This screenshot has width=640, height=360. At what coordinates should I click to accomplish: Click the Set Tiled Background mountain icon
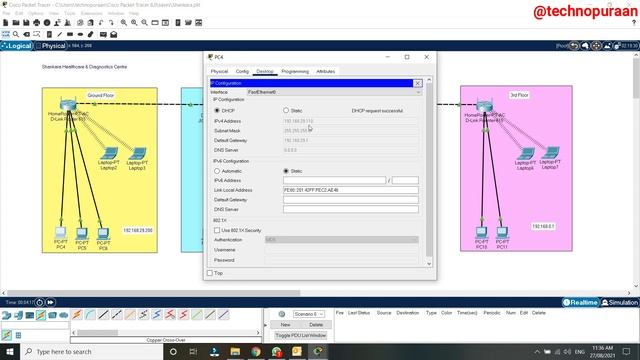pyautogui.click(x=607, y=46)
